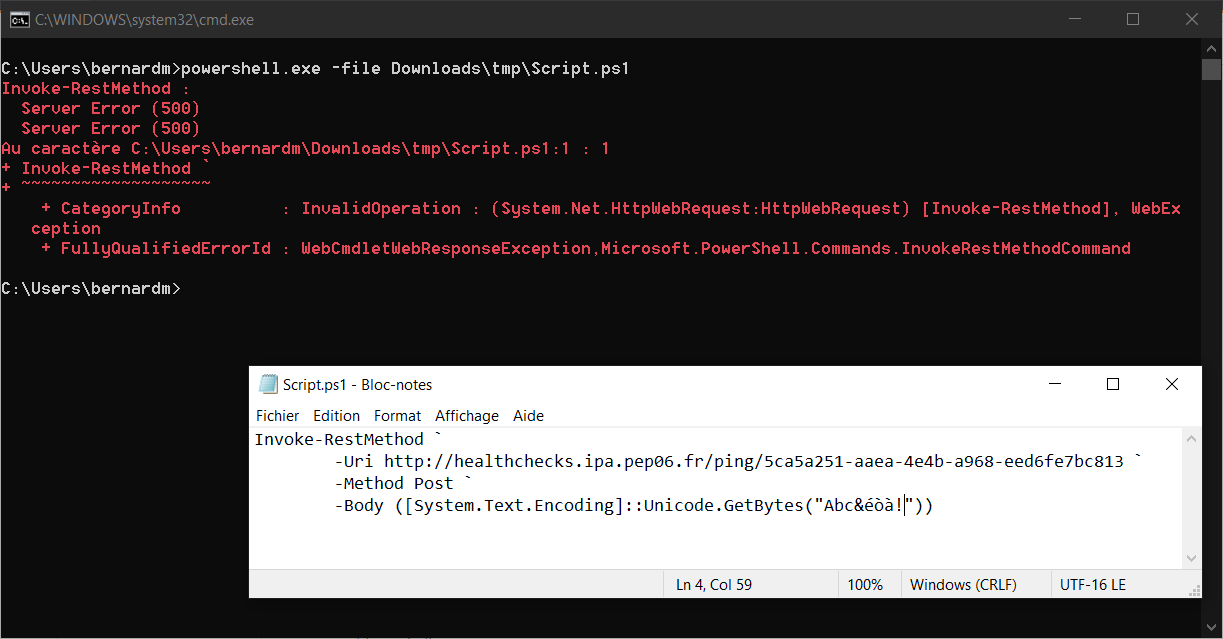The image size is (1223, 639).
Task: Click the Ln 4, Col 59 position indicator
Action: (712, 584)
